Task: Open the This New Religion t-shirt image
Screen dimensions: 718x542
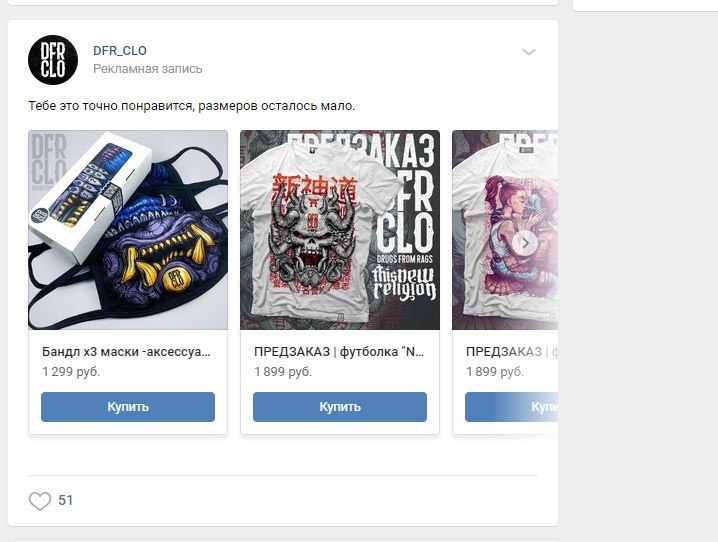Action: [x=340, y=230]
